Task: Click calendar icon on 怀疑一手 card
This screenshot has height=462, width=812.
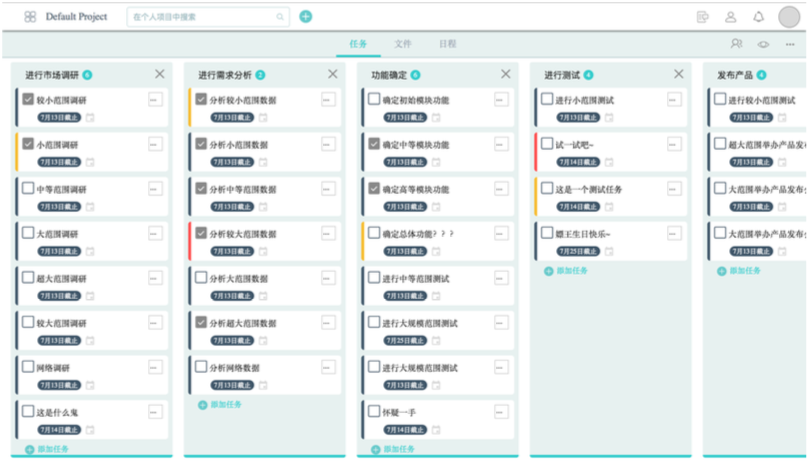Action: [436, 430]
